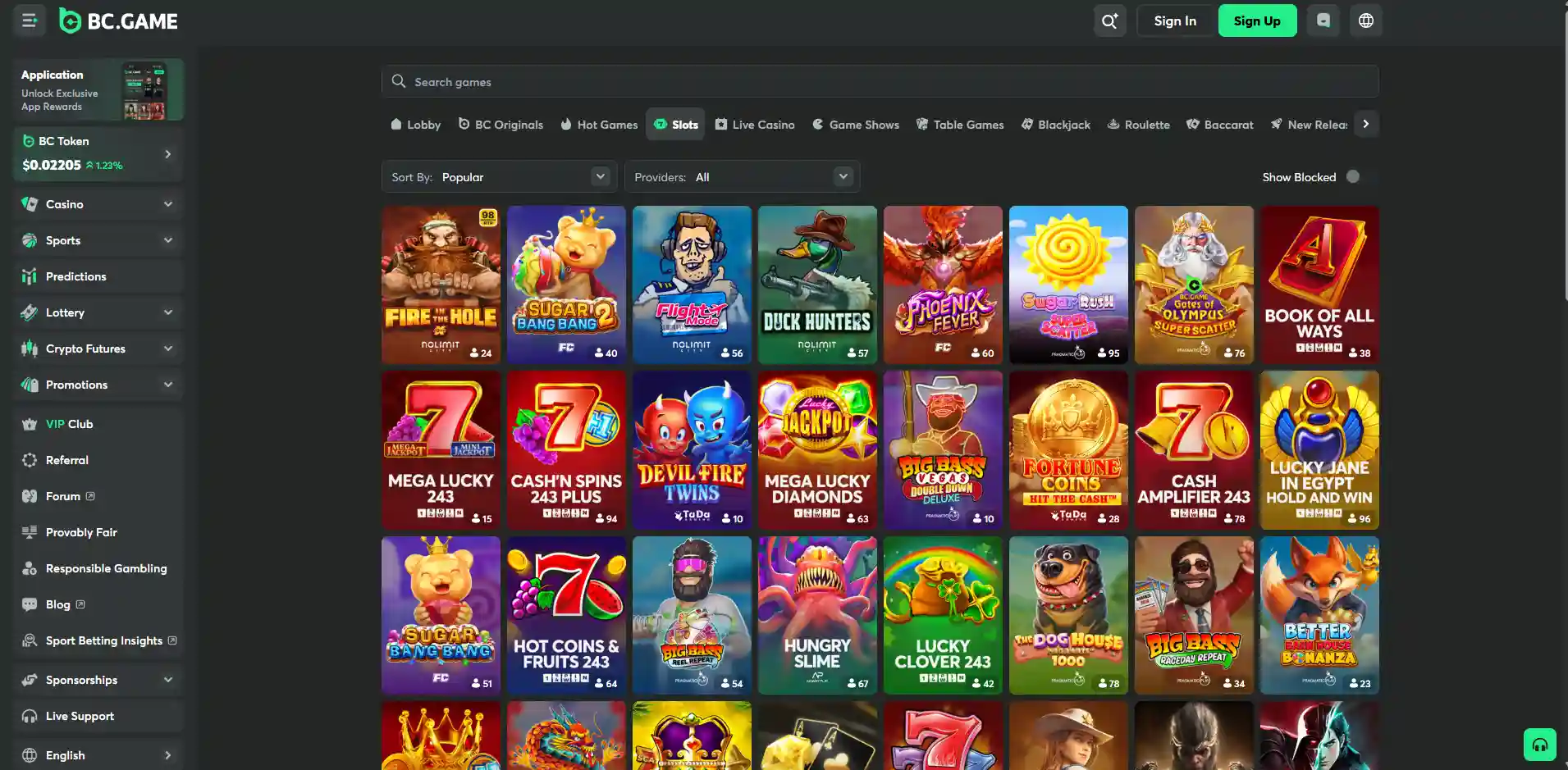Screen dimensions: 1568x770
Task: Open the BC Token details arrow
Action: pyautogui.click(x=168, y=154)
